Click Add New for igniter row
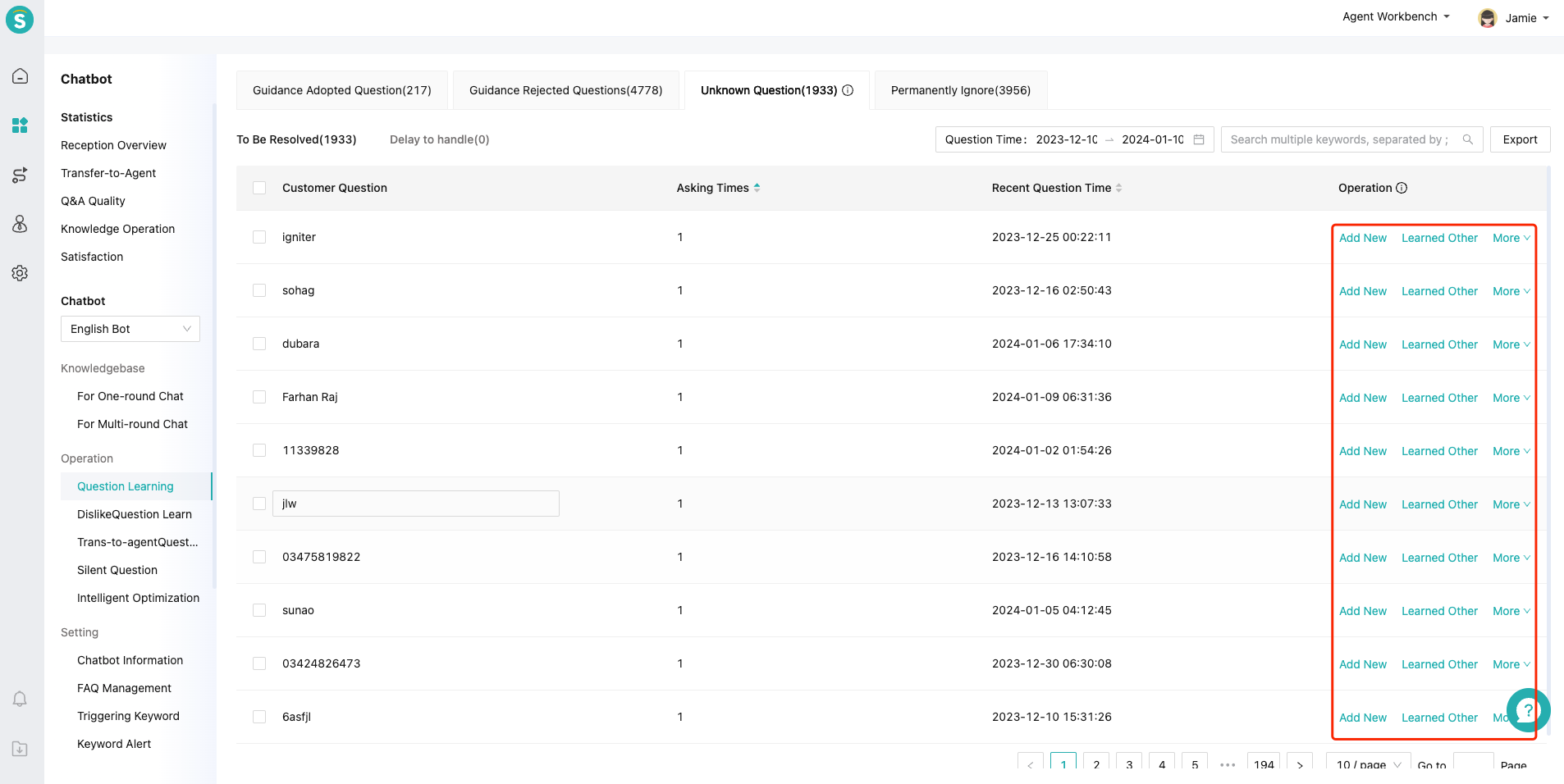The height and width of the screenshot is (784, 1564). point(1363,238)
